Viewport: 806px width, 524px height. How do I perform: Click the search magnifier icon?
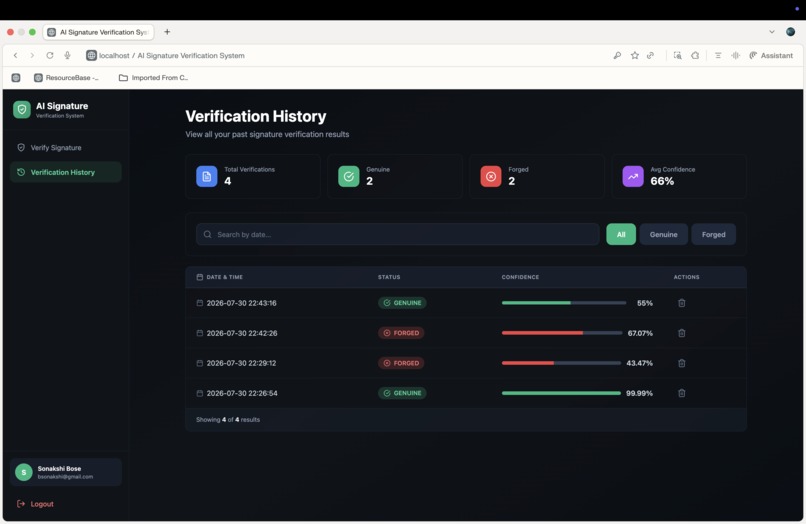(x=208, y=234)
